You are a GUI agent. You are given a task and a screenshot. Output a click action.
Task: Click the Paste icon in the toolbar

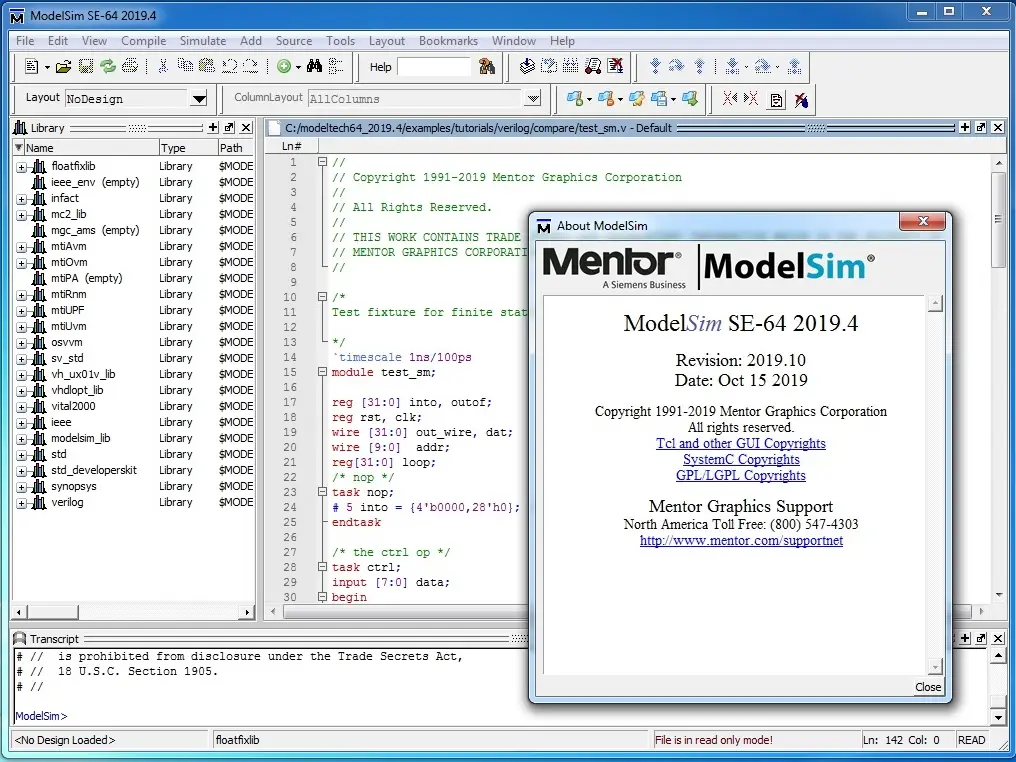click(x=207, y=66)
